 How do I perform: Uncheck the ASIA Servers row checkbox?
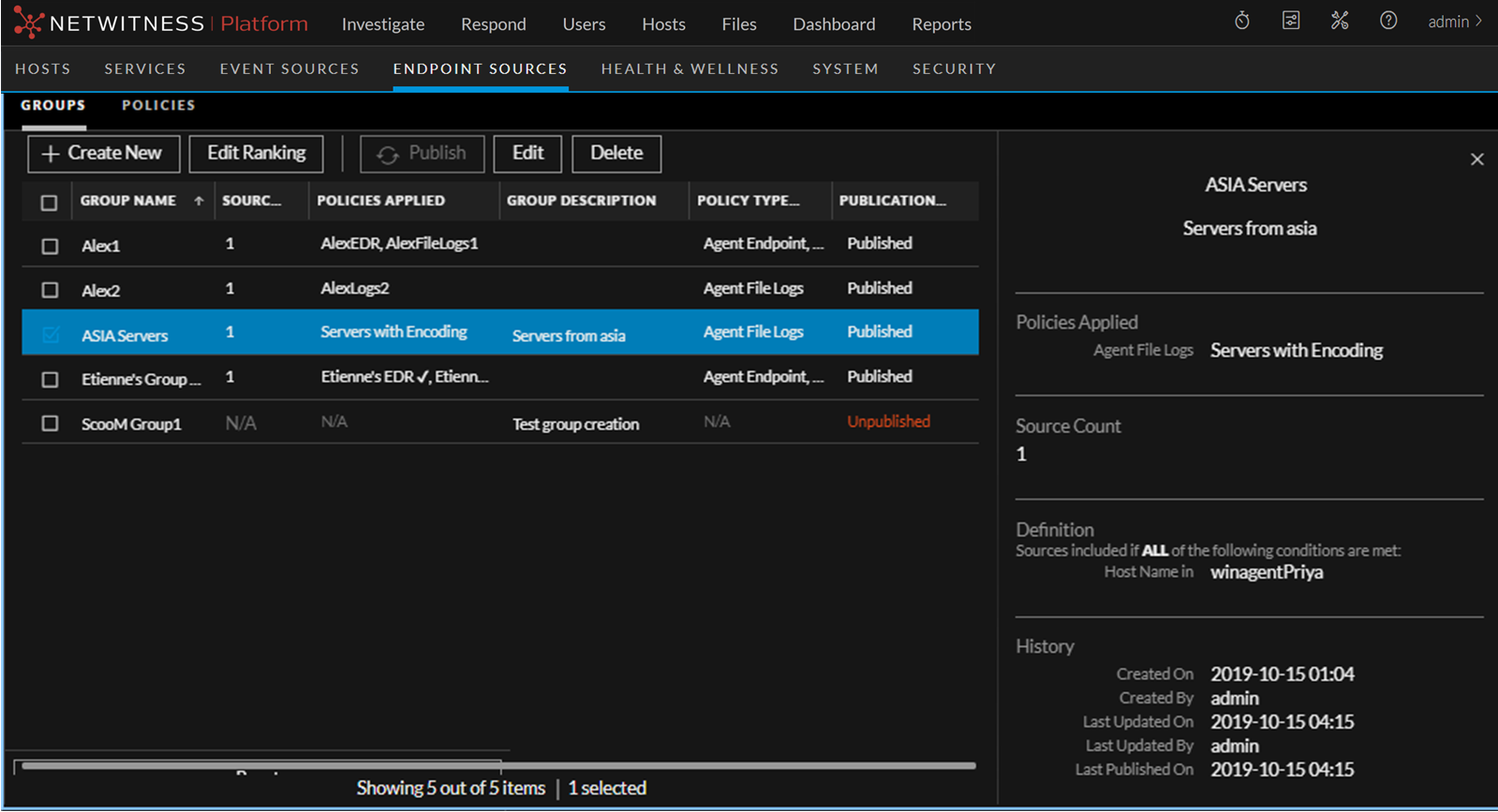(50, 334)
